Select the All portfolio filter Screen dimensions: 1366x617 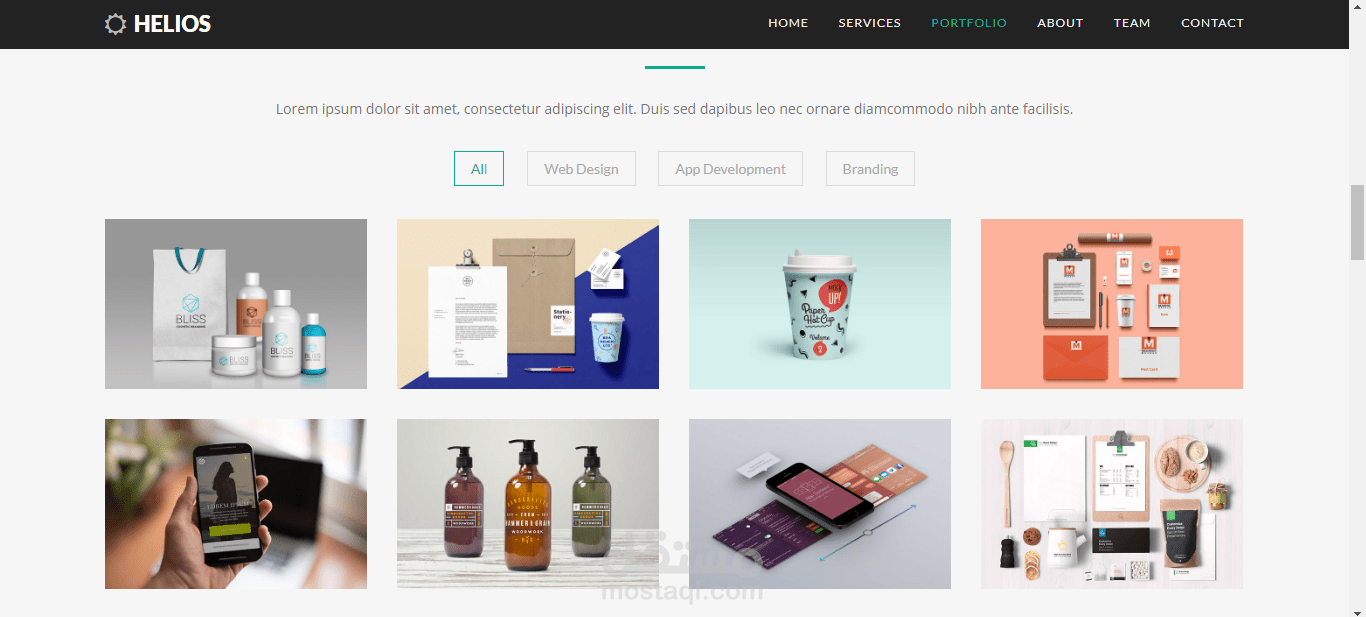[479, 169]
